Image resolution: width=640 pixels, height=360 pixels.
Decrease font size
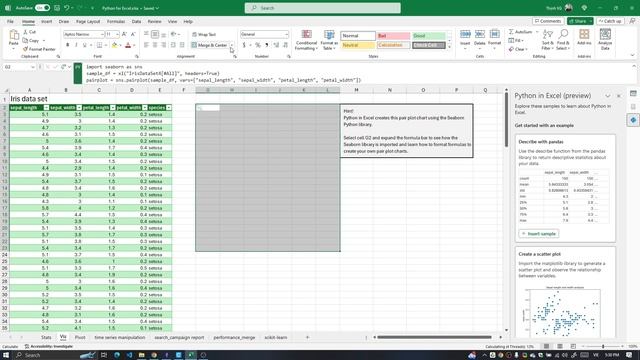tap(133, 34)
